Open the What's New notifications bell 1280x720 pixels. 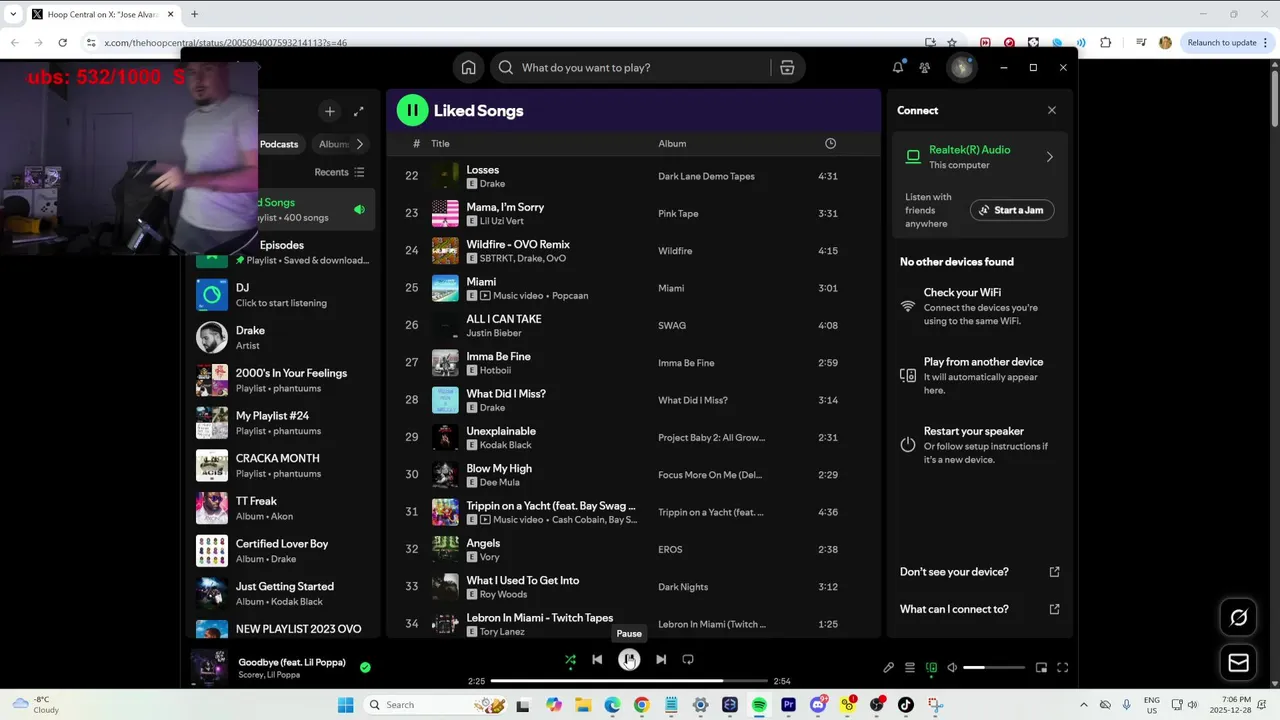point(898,67)
